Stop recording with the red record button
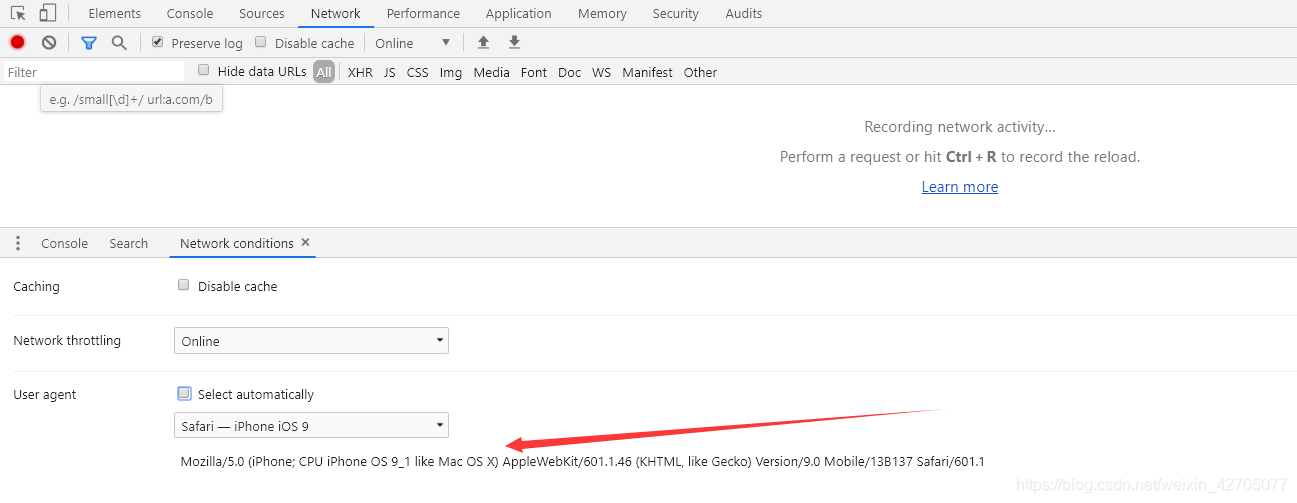This screenshot has width=1297, height=503. coord(17,42)
